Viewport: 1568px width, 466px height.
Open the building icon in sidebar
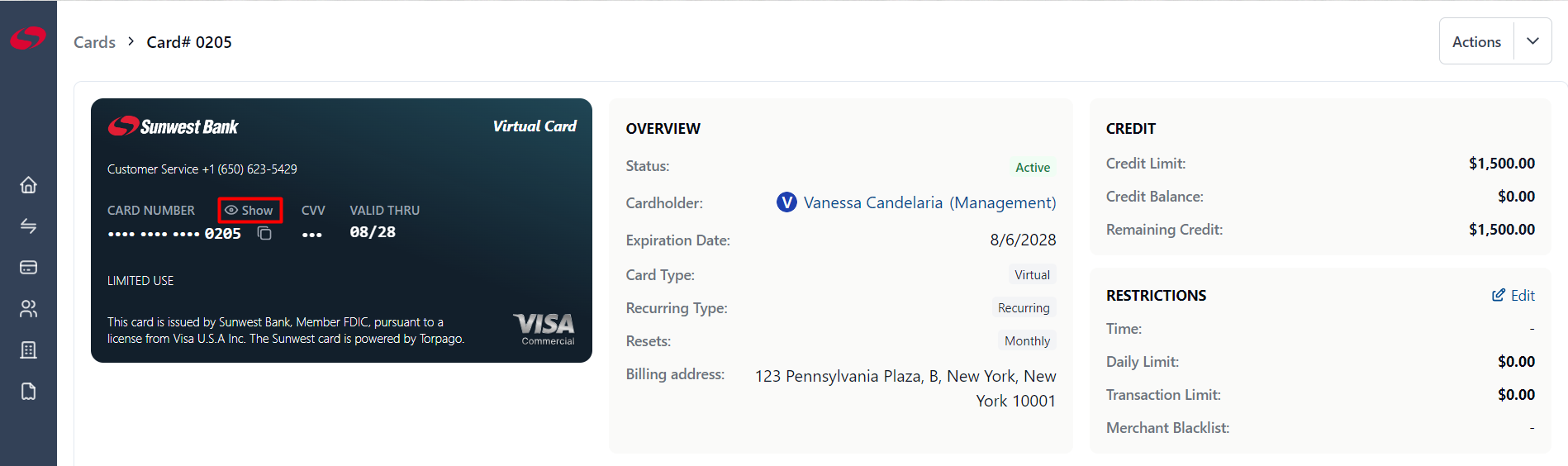pos(28,350)
